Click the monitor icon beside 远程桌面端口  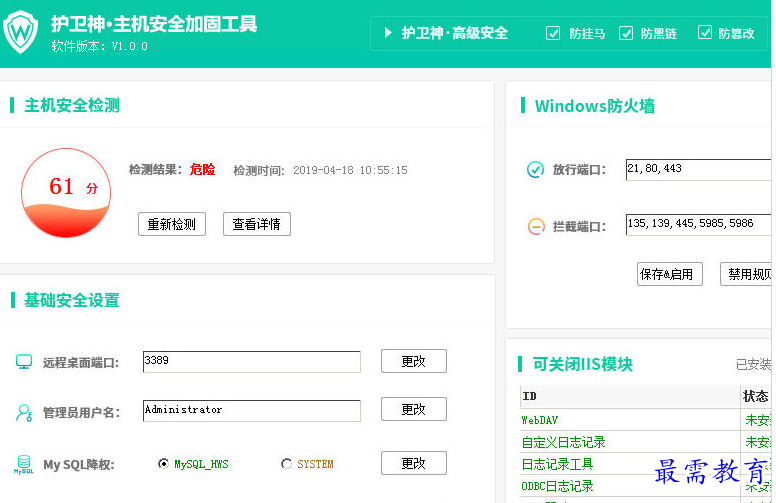24,362
